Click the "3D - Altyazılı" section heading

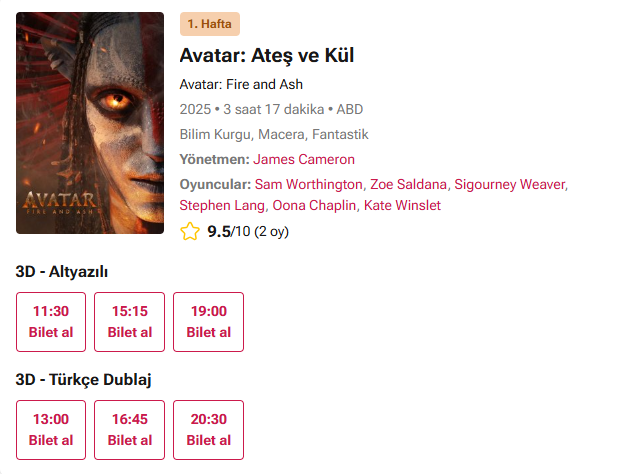[x=62, y=272]
